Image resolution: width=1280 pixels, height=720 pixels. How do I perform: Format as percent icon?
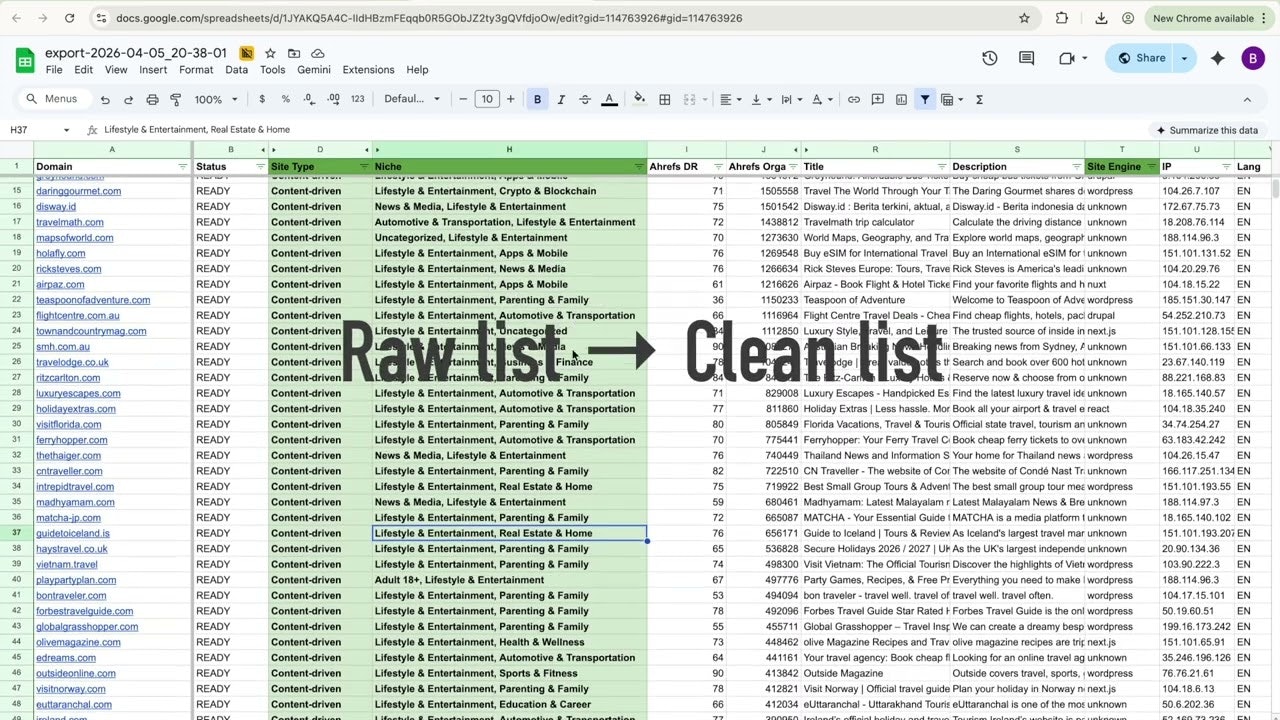pyautogui.click(x=286, y=99)
